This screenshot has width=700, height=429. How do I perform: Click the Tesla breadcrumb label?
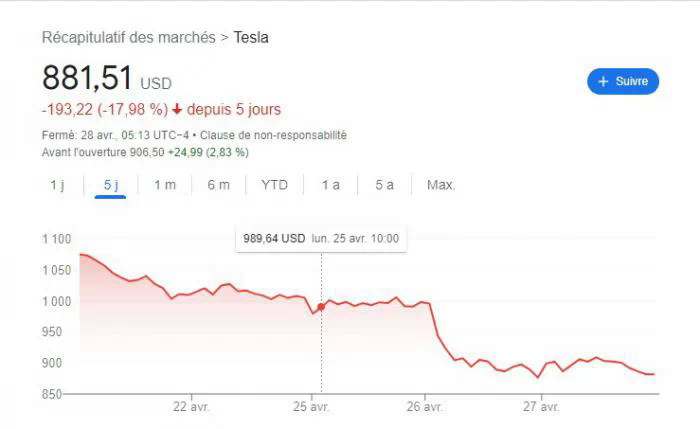[251, 38]
